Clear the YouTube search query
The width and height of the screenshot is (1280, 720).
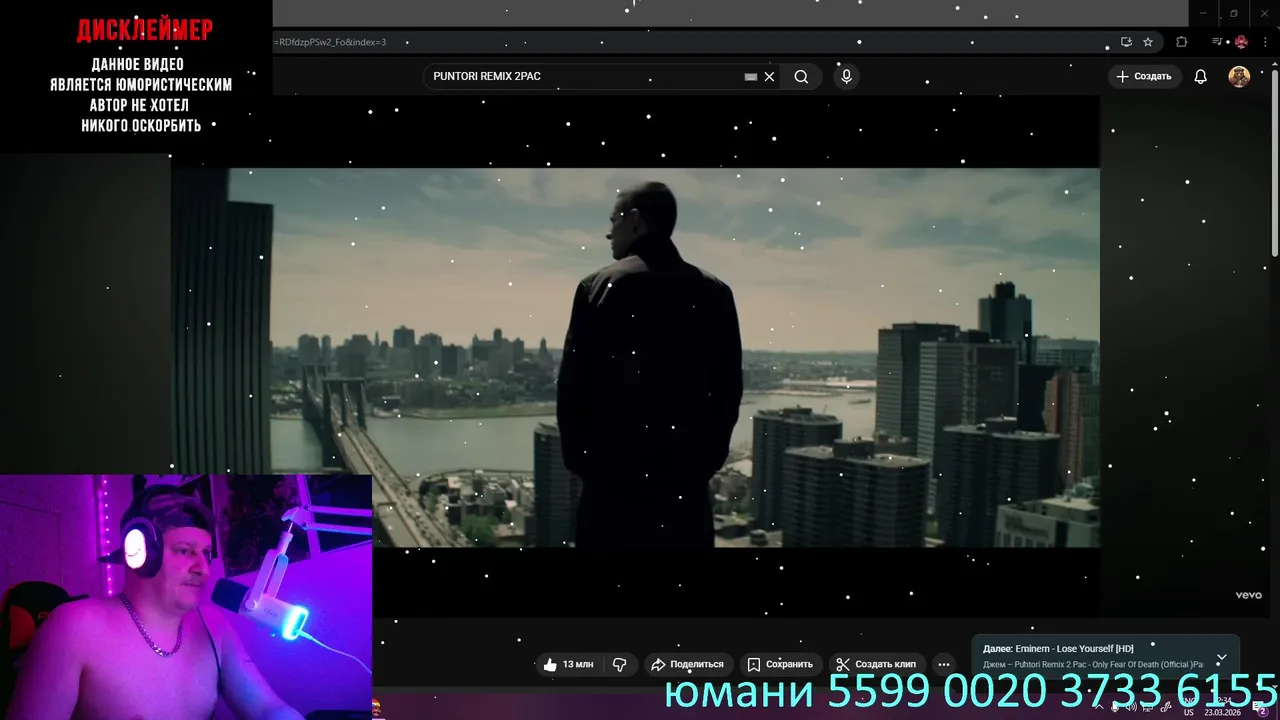pyautogui.click(x=769, y=76)
